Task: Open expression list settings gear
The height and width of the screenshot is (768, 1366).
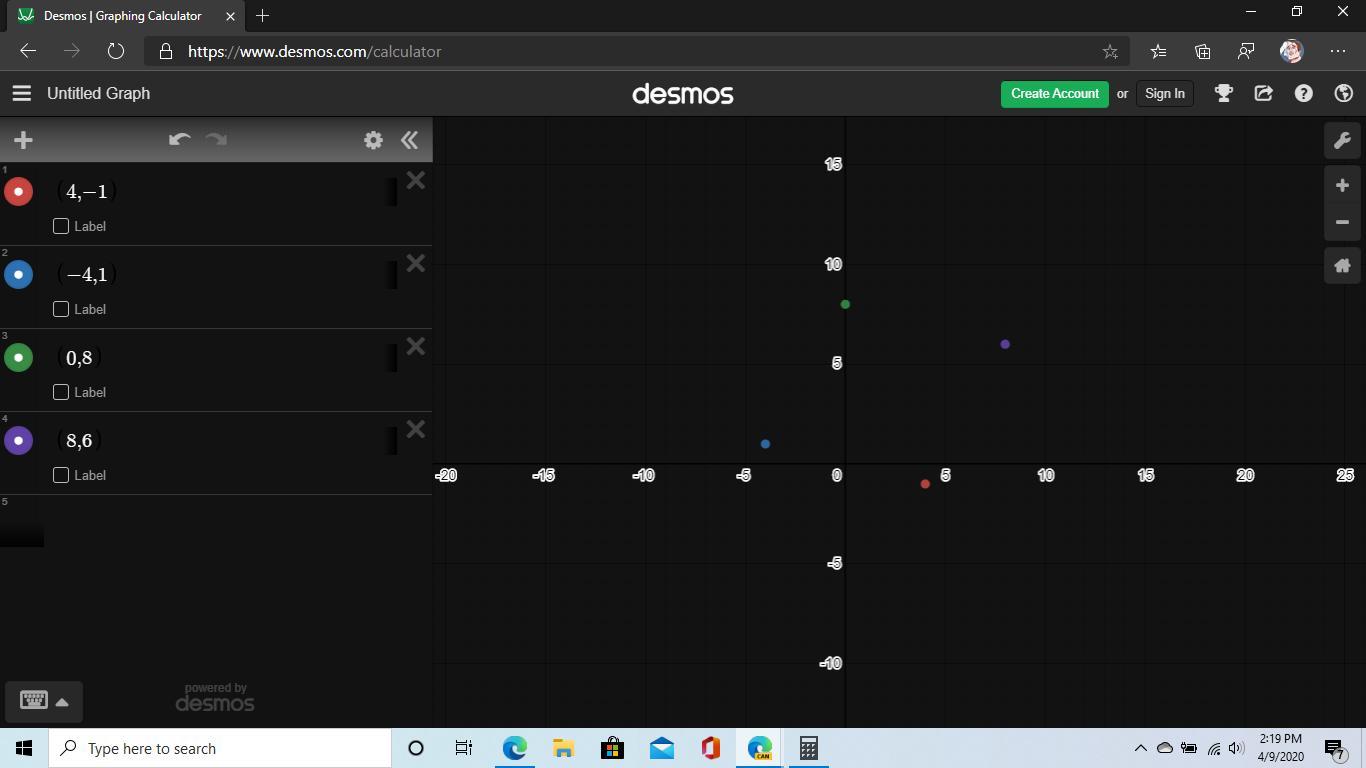Action: [x=373, y=140]
